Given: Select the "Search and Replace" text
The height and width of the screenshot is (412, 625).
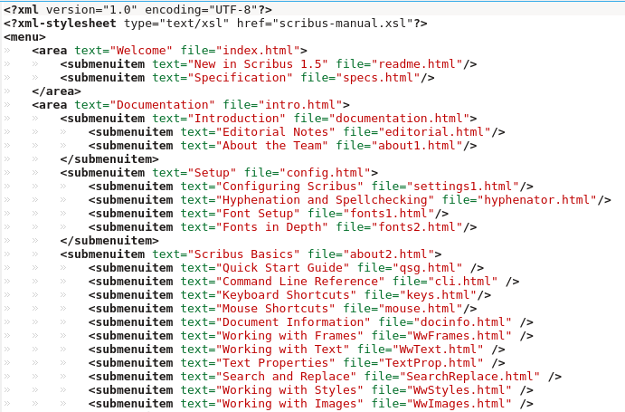Looking at the screenshot, I should (x=286, y=376).
